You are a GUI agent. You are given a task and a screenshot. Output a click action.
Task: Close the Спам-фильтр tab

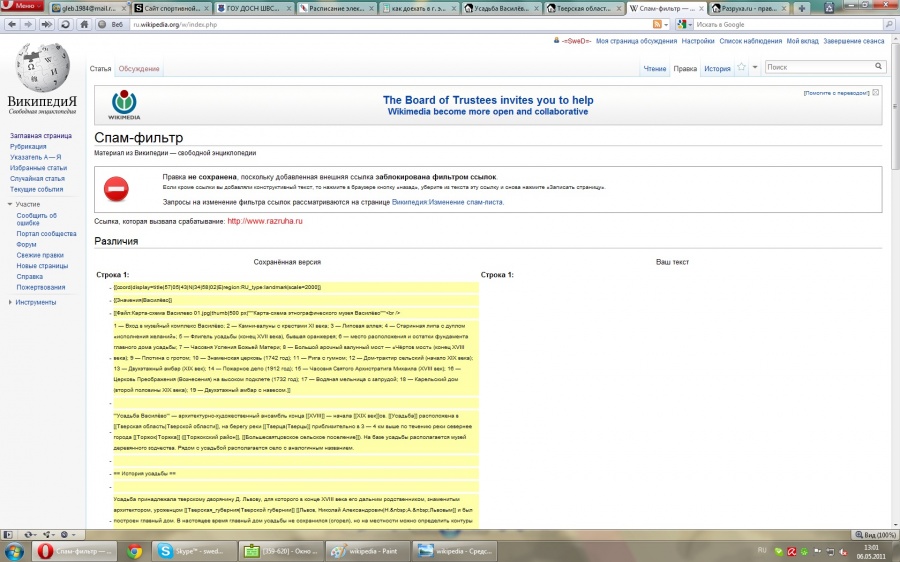[x=701, y=9]
